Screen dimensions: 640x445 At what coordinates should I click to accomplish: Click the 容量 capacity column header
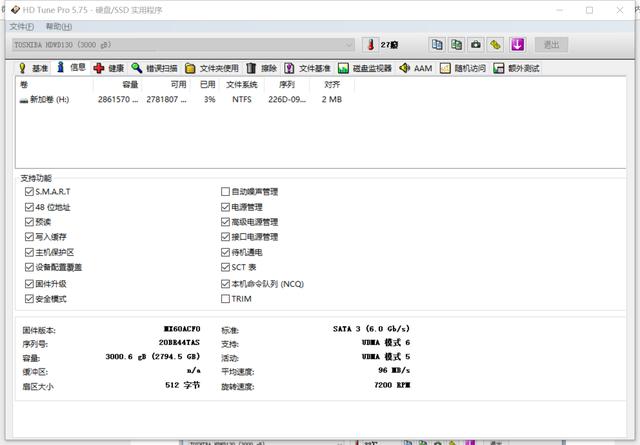tap(118, 85)
